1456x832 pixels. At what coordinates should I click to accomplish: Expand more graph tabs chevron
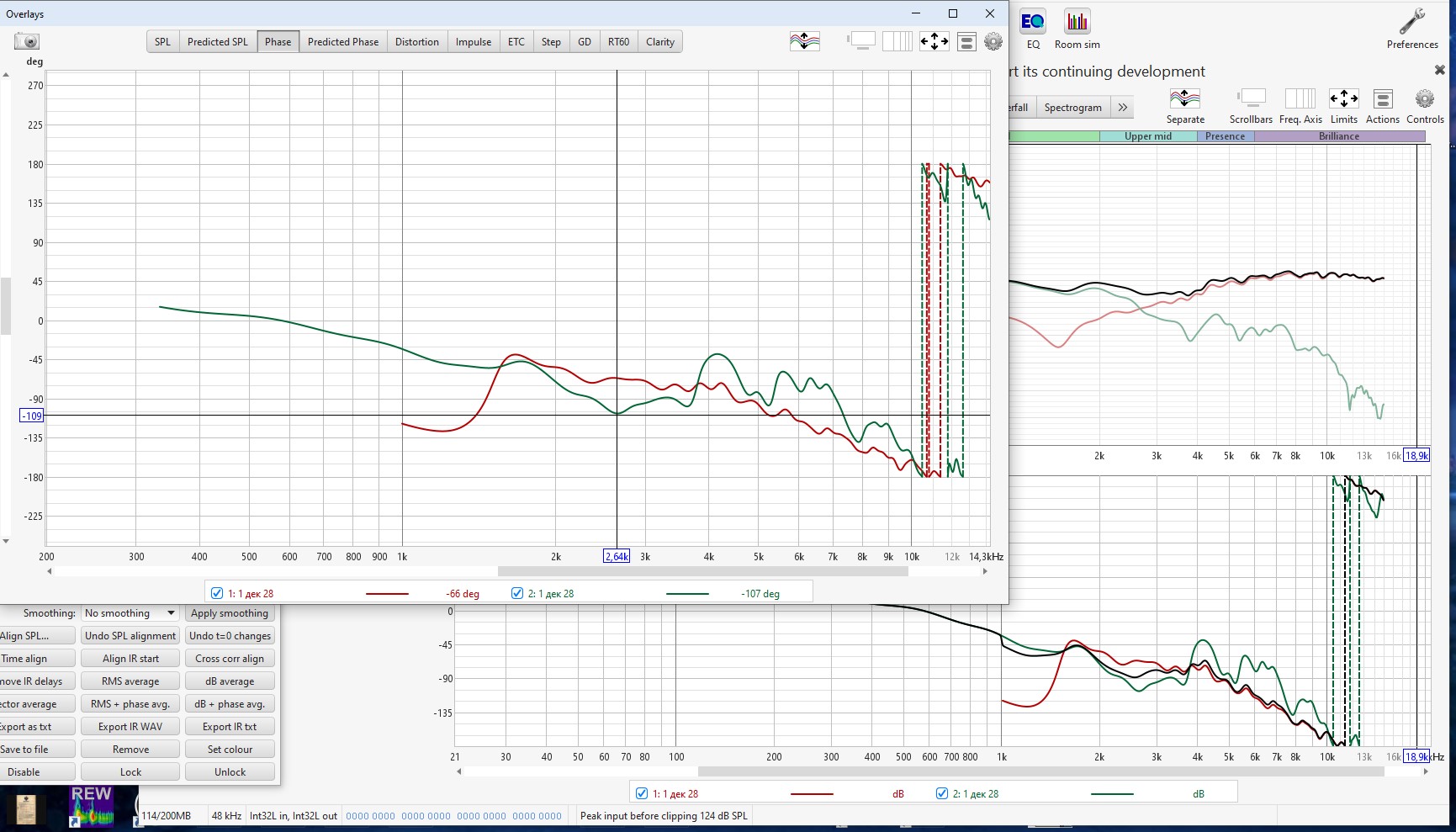point(1122,108)
